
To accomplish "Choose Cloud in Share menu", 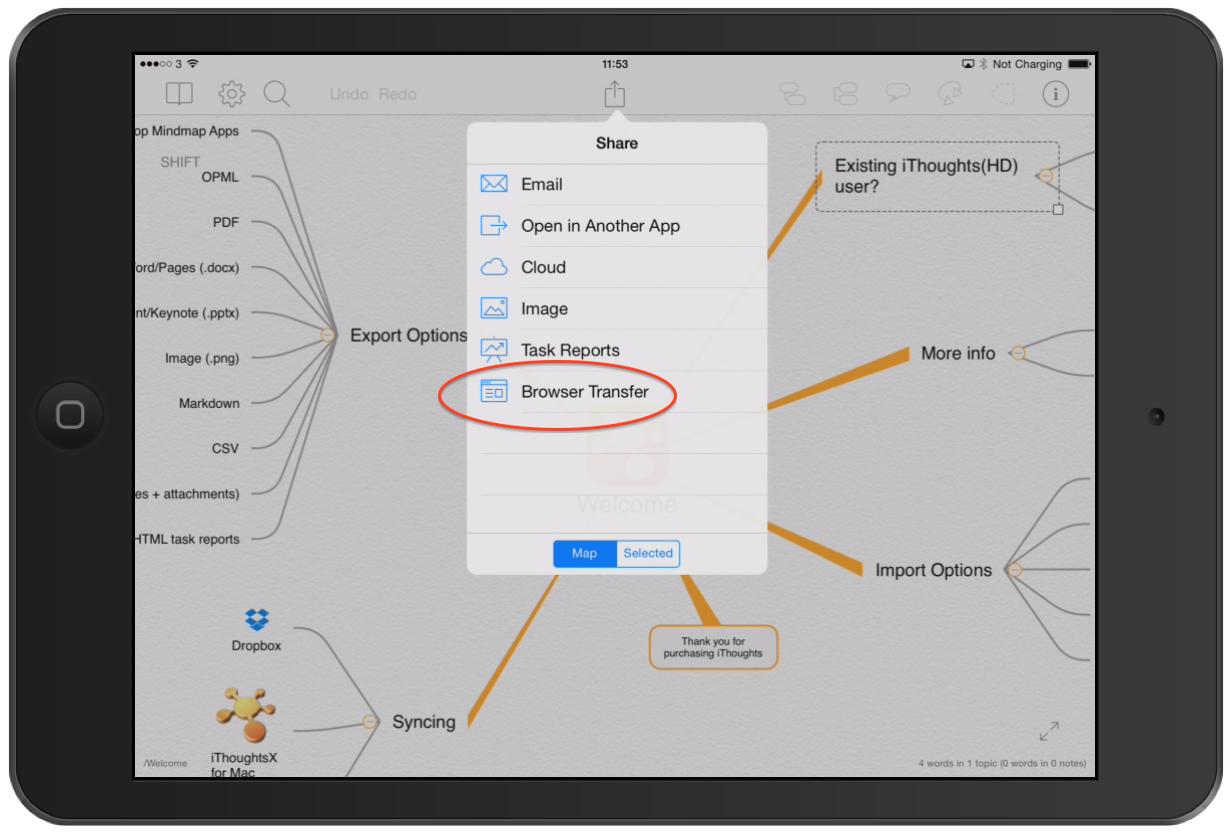I will click(617, 267).
